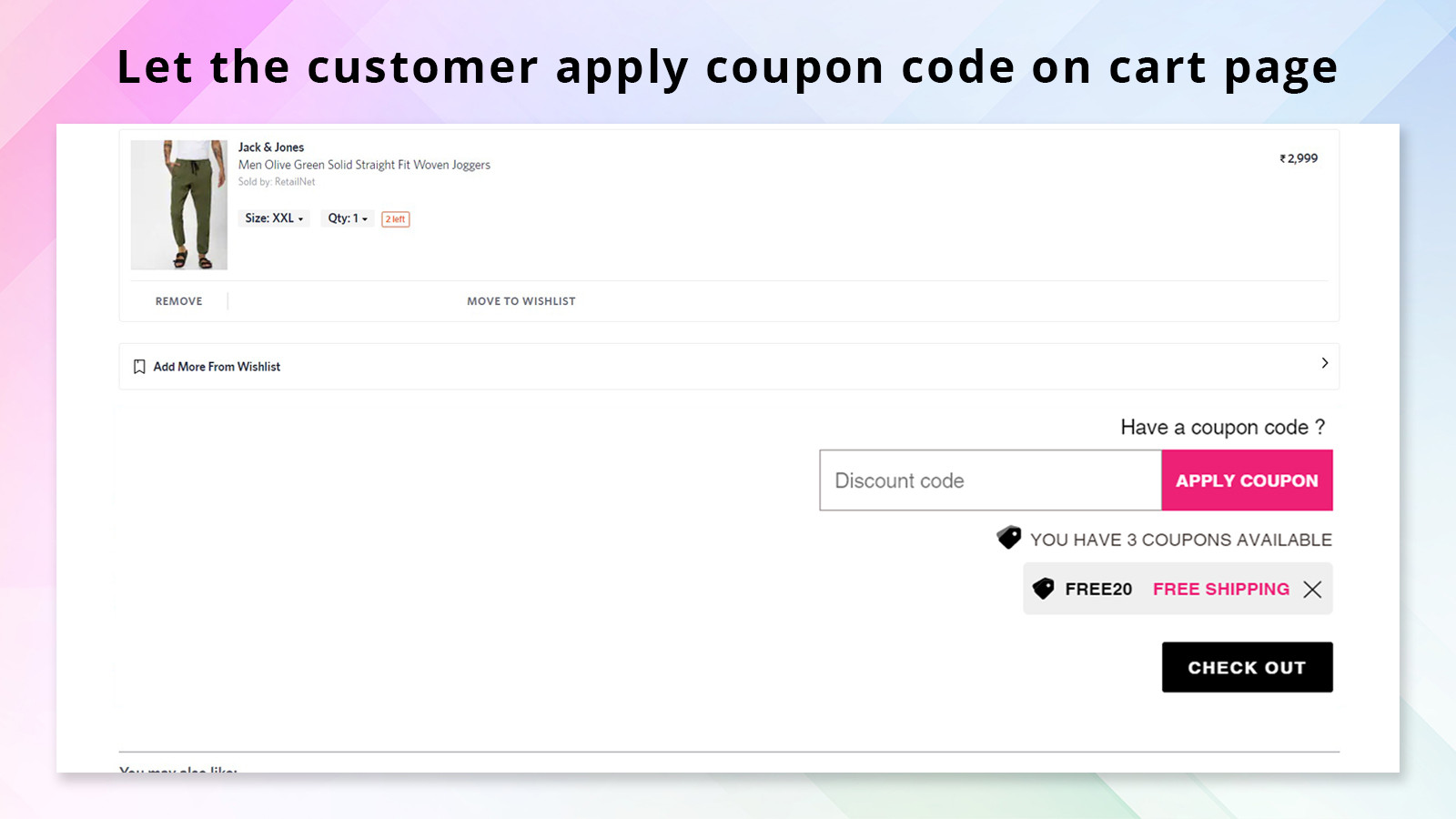1456x819 pixels.
Task: Click the price ₹2,999
Action: coord(1299,157)
